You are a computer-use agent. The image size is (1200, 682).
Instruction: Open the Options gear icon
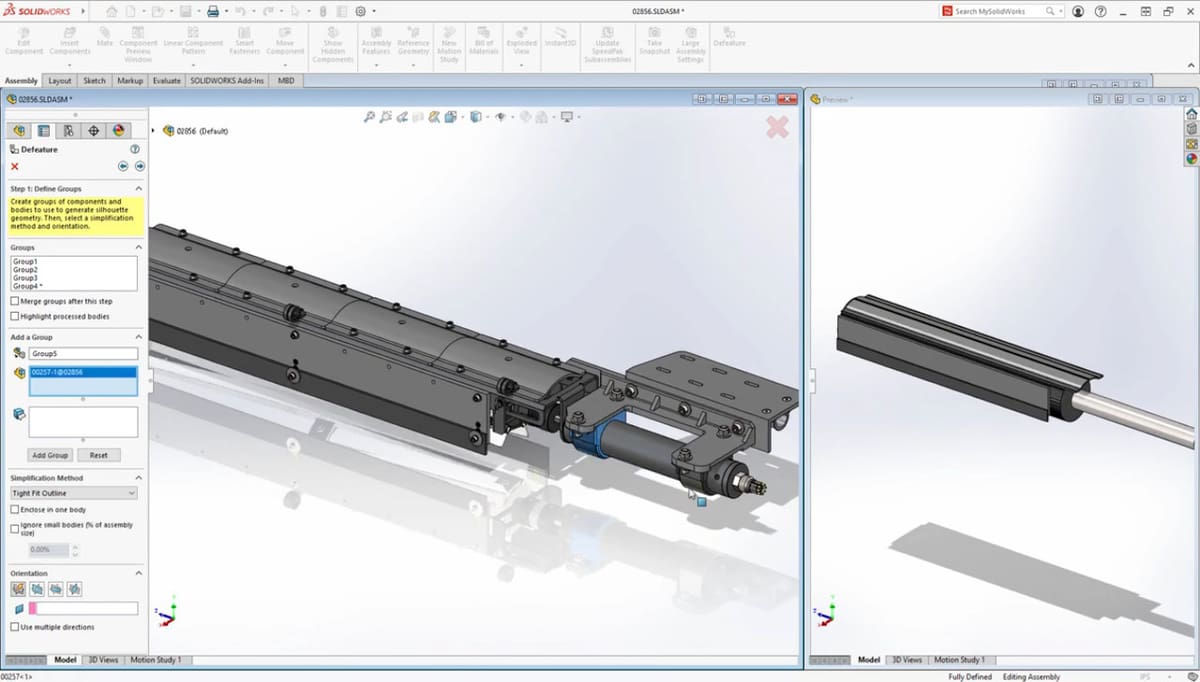point(360,11)
